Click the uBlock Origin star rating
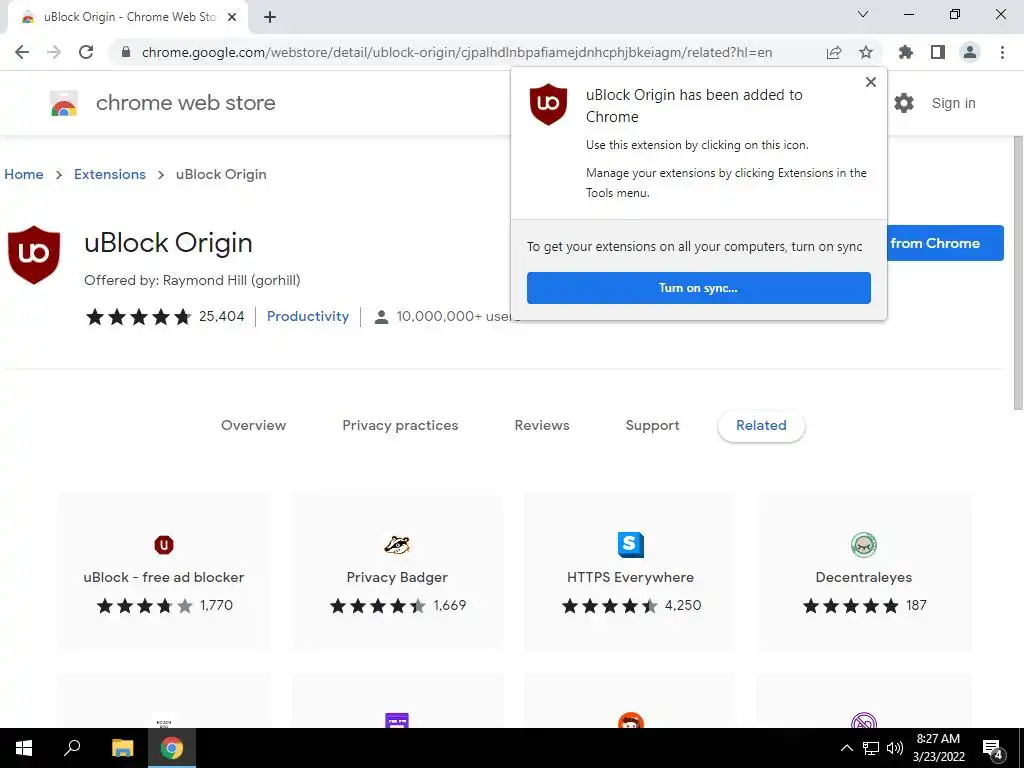1024x768 pixels. [138, 317]
